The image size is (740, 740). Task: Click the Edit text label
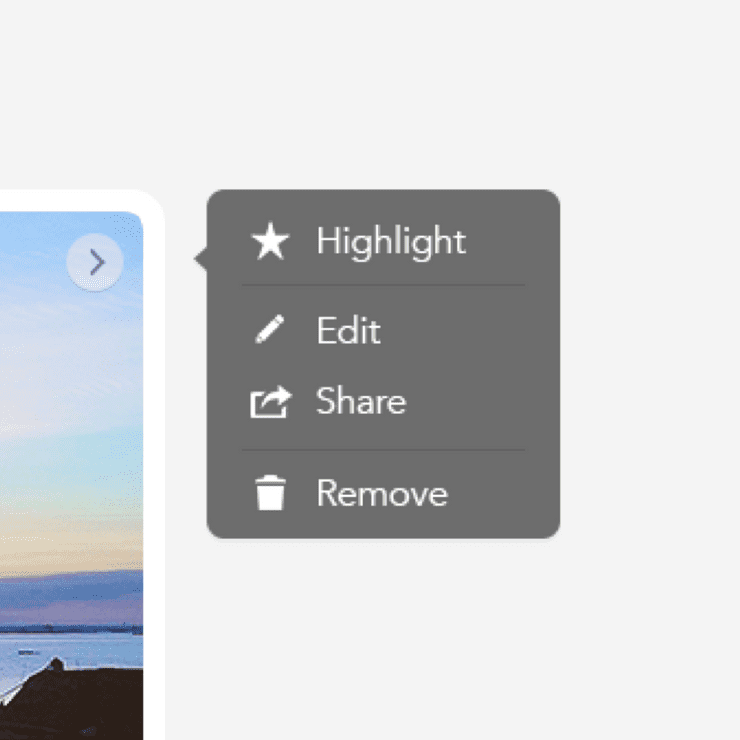coord(349,330)
